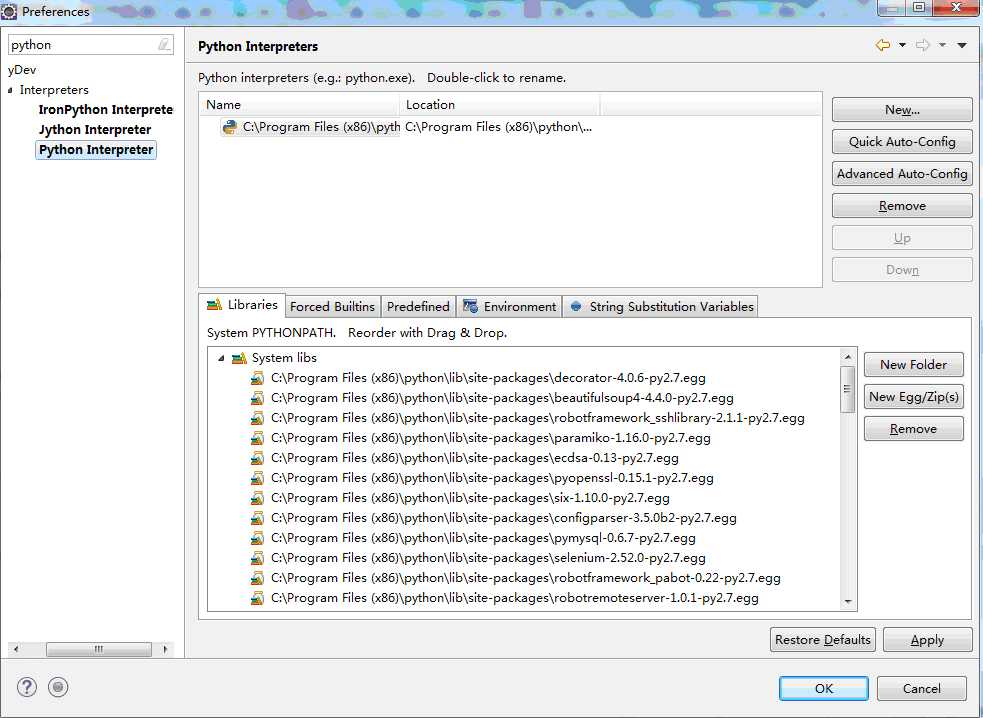Click the icon beside robotremoteserver-1.0.1 egg
Viewport: 983px width, 718px height.
pyautogui.click(x=257, y=599)
